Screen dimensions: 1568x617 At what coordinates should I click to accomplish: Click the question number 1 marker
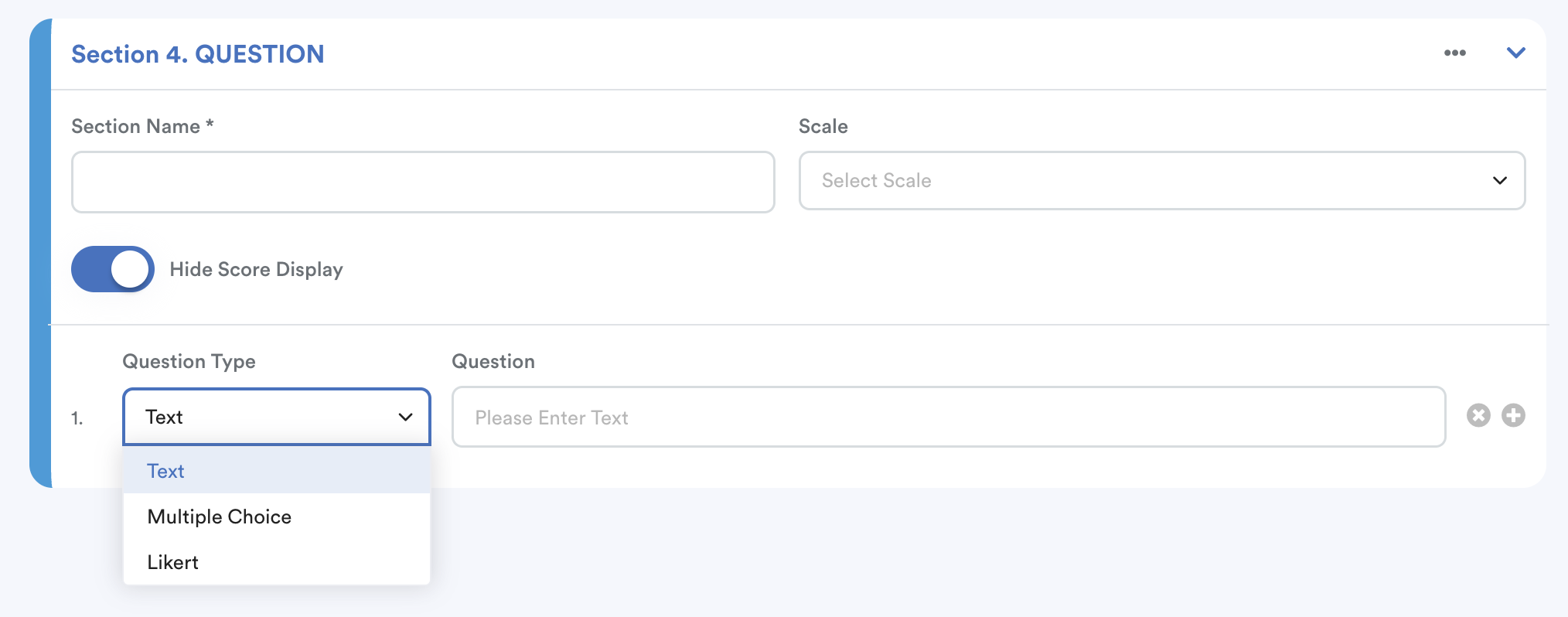77,418
